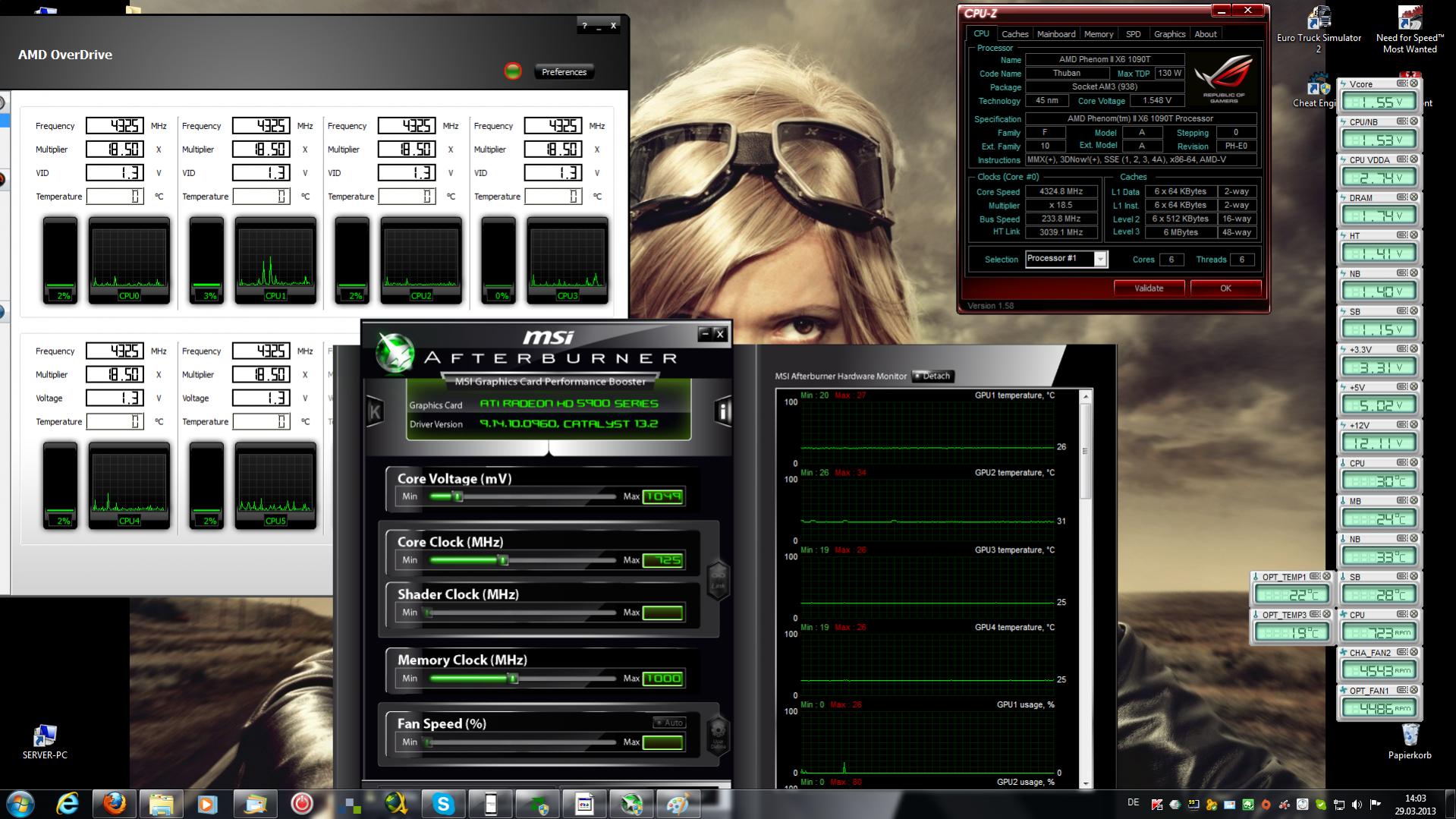The height and width of the screenshot is (819, 1456).
Task: Click the DE language indicator
Action: point(1134,803)
